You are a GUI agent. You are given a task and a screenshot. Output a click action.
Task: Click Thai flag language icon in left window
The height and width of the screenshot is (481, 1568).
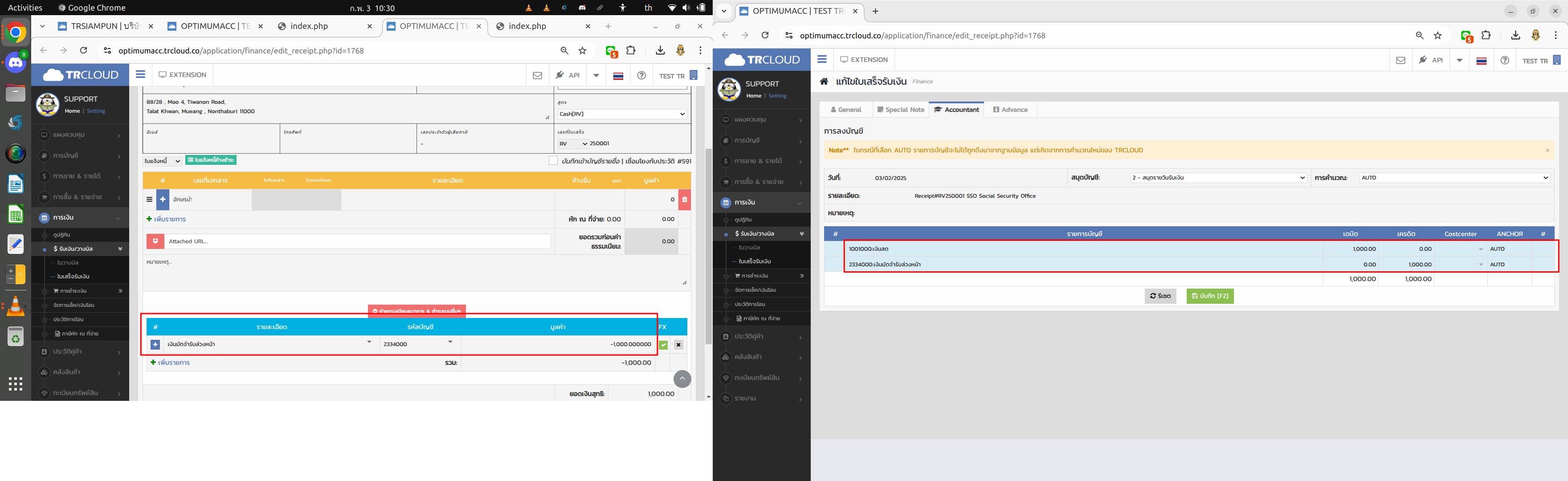(x=618, y=76)
